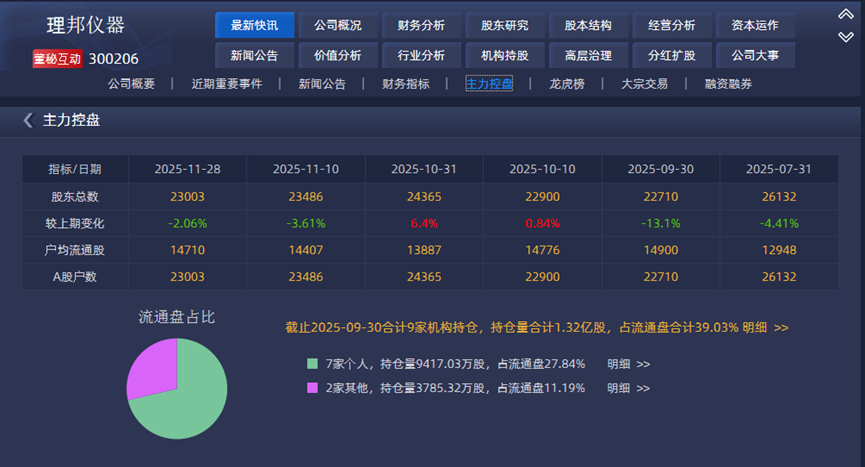Switch to 价值分析 tab
This screenshot has width=865, height=467.
click(338, 56)
